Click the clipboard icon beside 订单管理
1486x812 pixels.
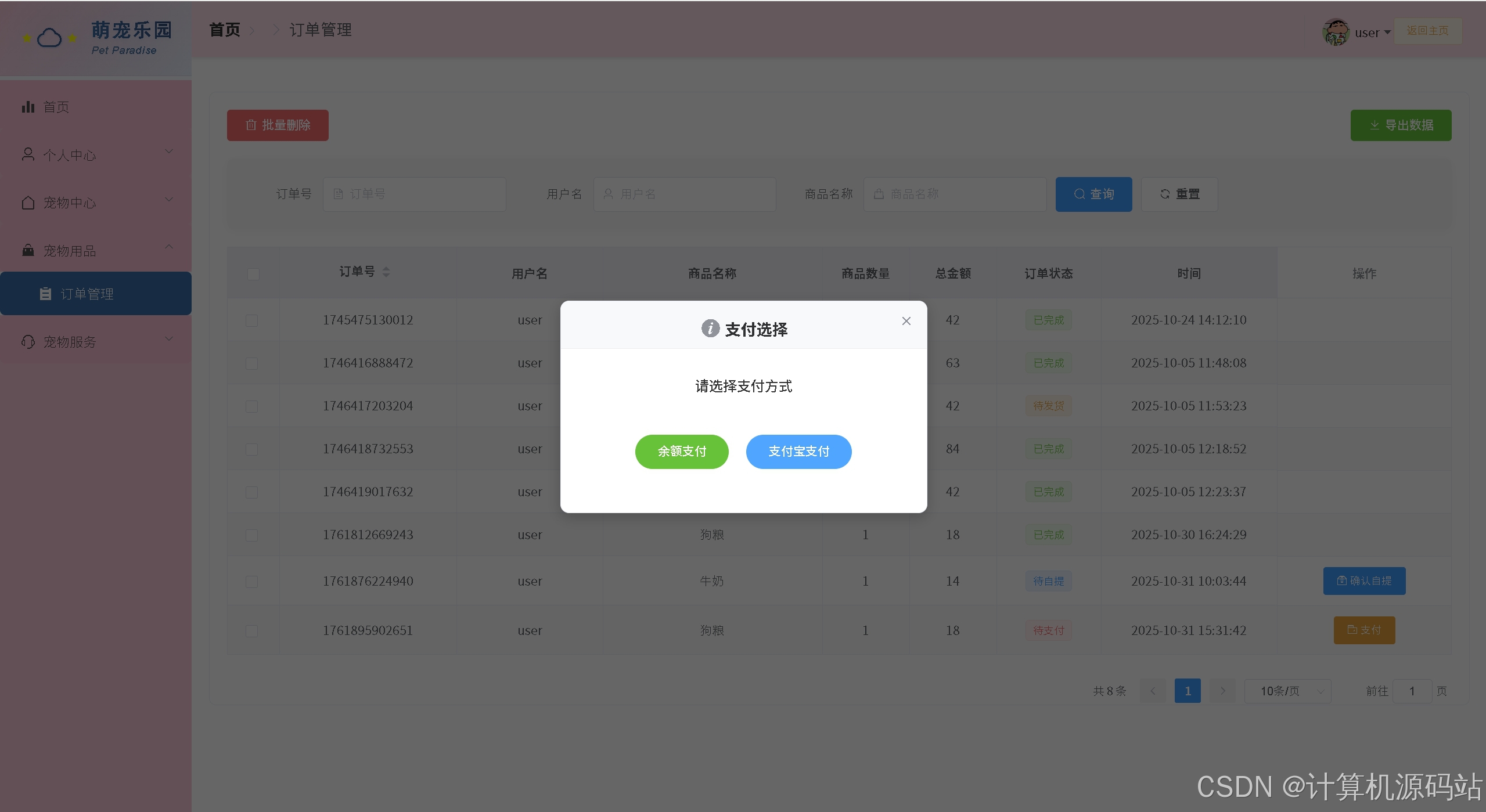tap(45, 294)
